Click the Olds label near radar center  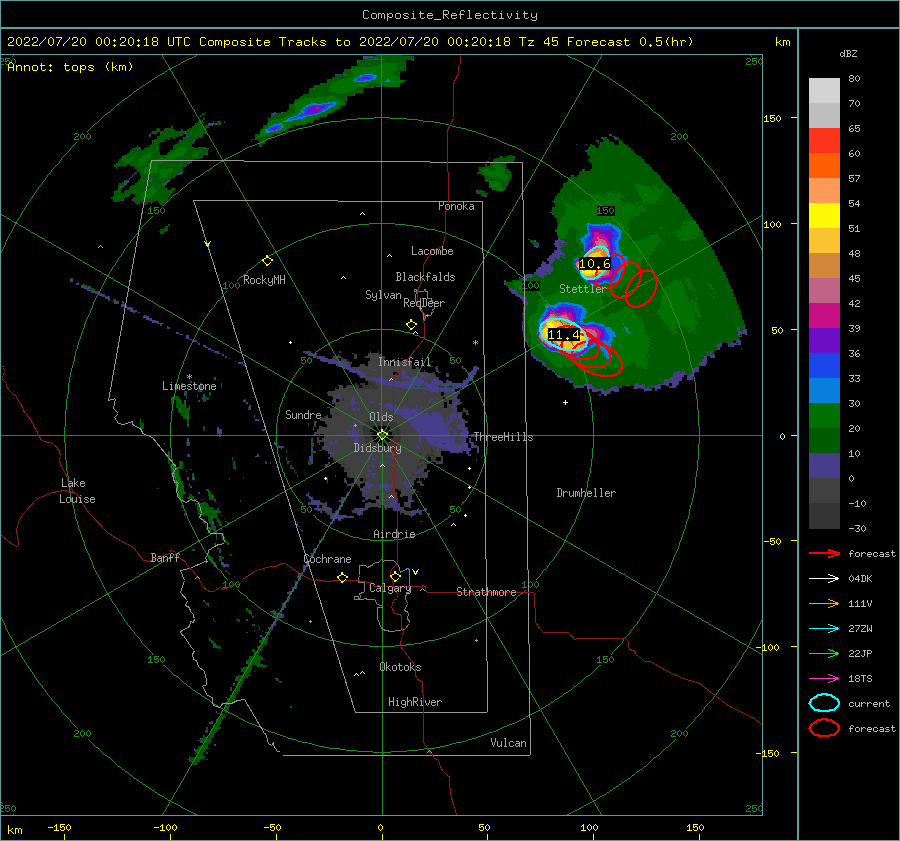(x=381, y=417)
